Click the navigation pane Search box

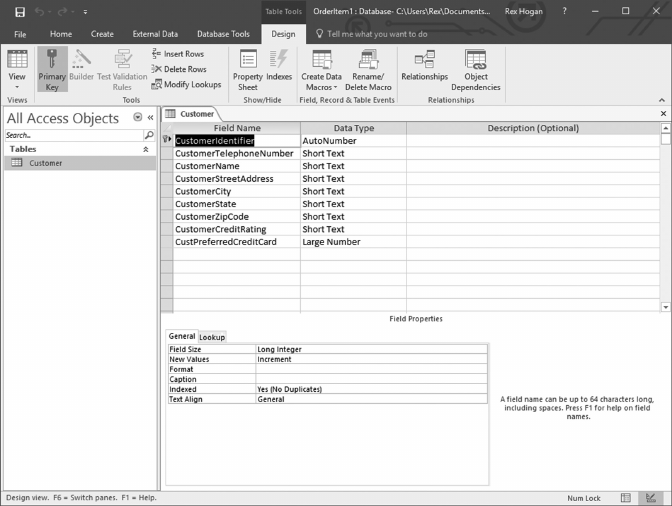(74, 135)
